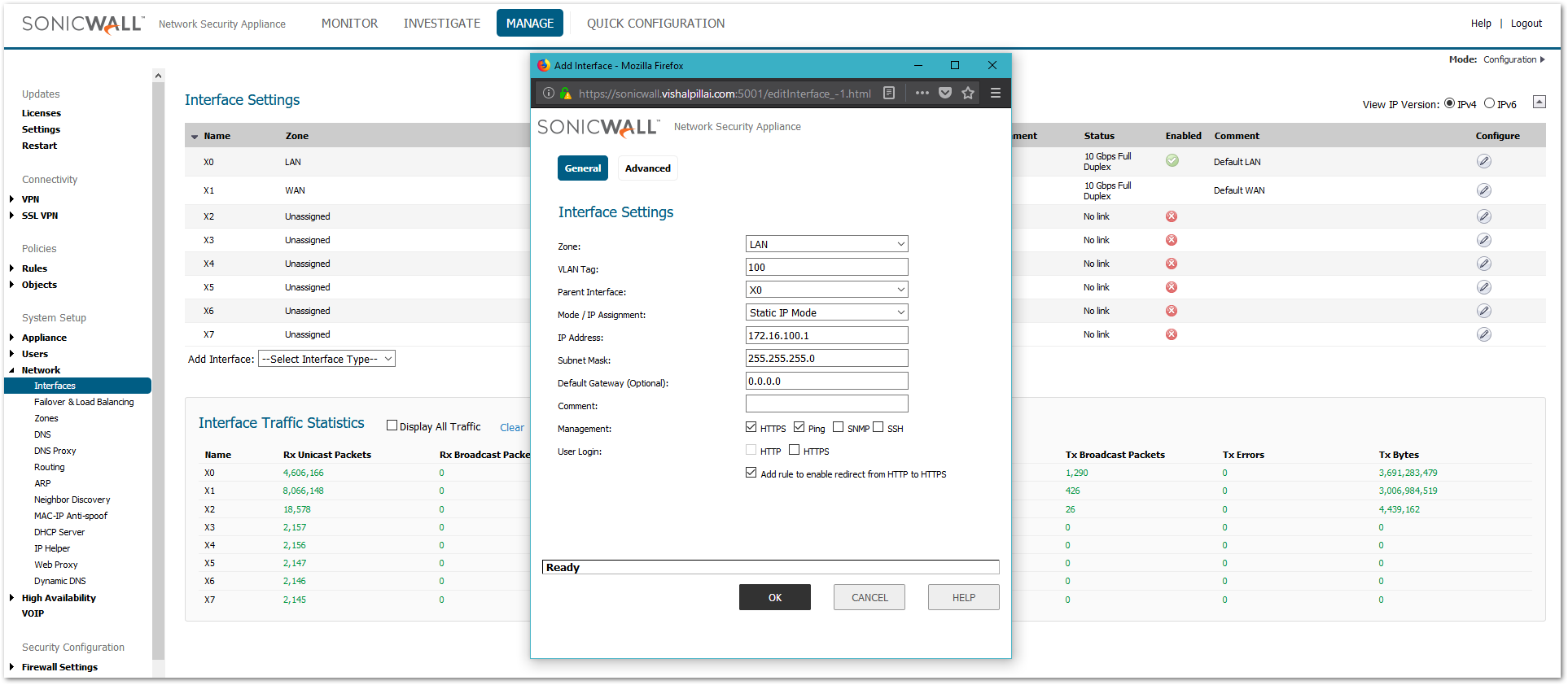
Task: Click the CANCEL button
Action: click(x=869, y=597)
